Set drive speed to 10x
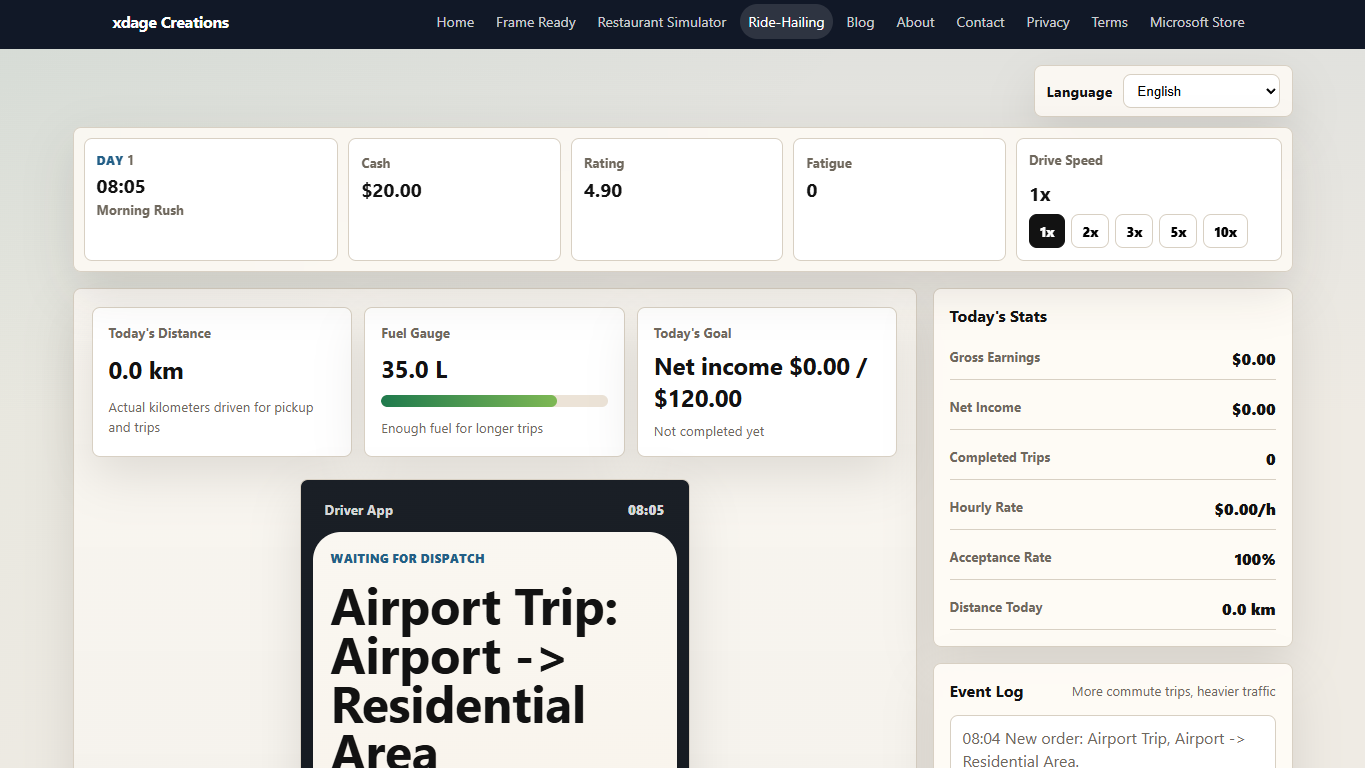Viewport: 1365px width, 768px height. point(1225,232)
